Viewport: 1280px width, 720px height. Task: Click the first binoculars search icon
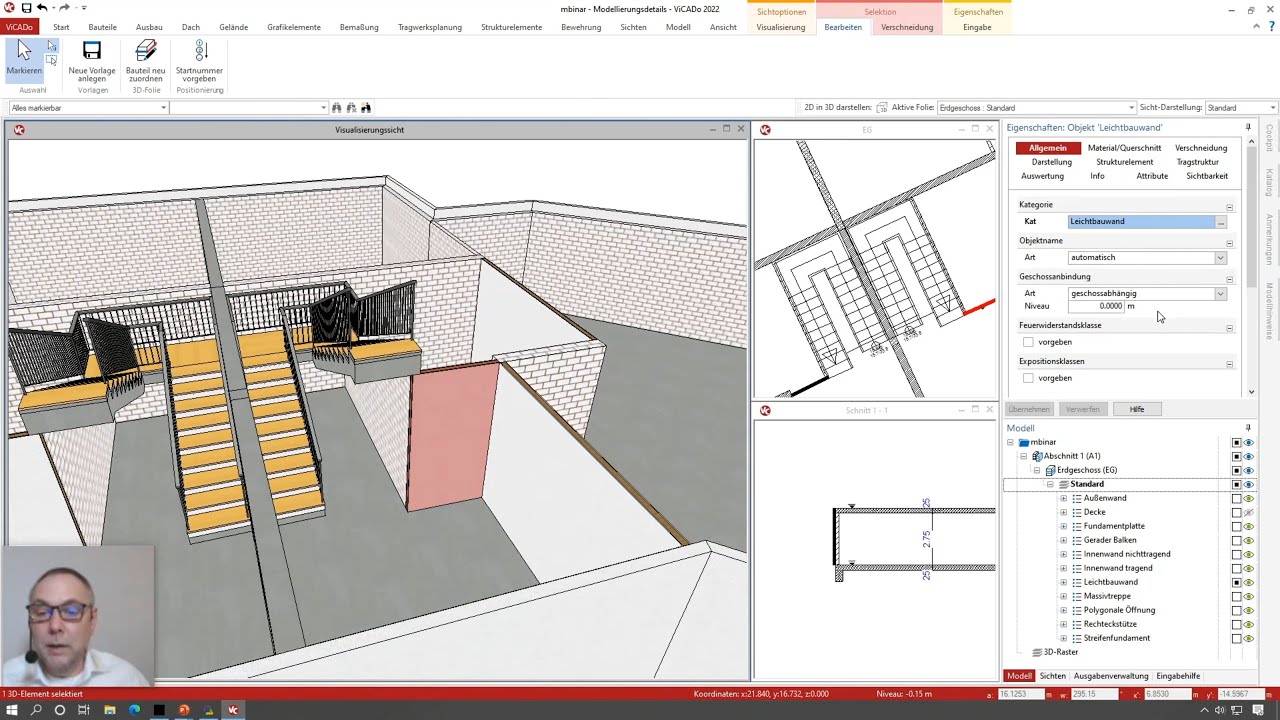tap(337, 108)
